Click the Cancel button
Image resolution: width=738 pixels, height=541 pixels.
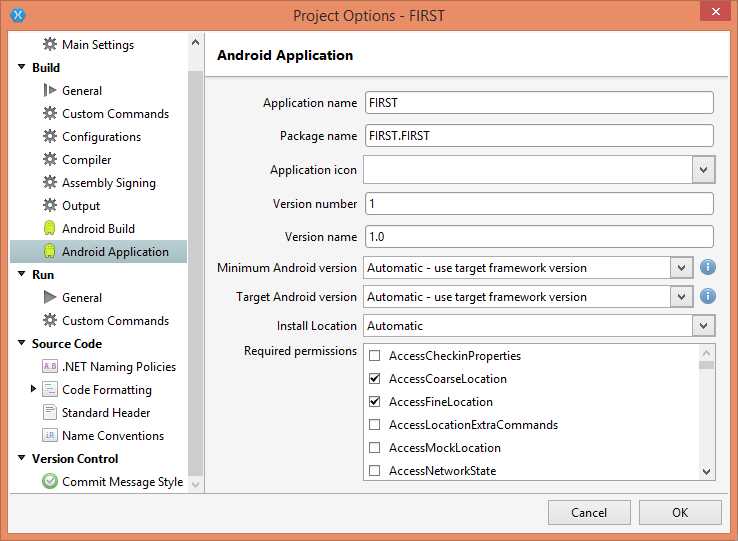pyautogui.click(x=589, y=512)
